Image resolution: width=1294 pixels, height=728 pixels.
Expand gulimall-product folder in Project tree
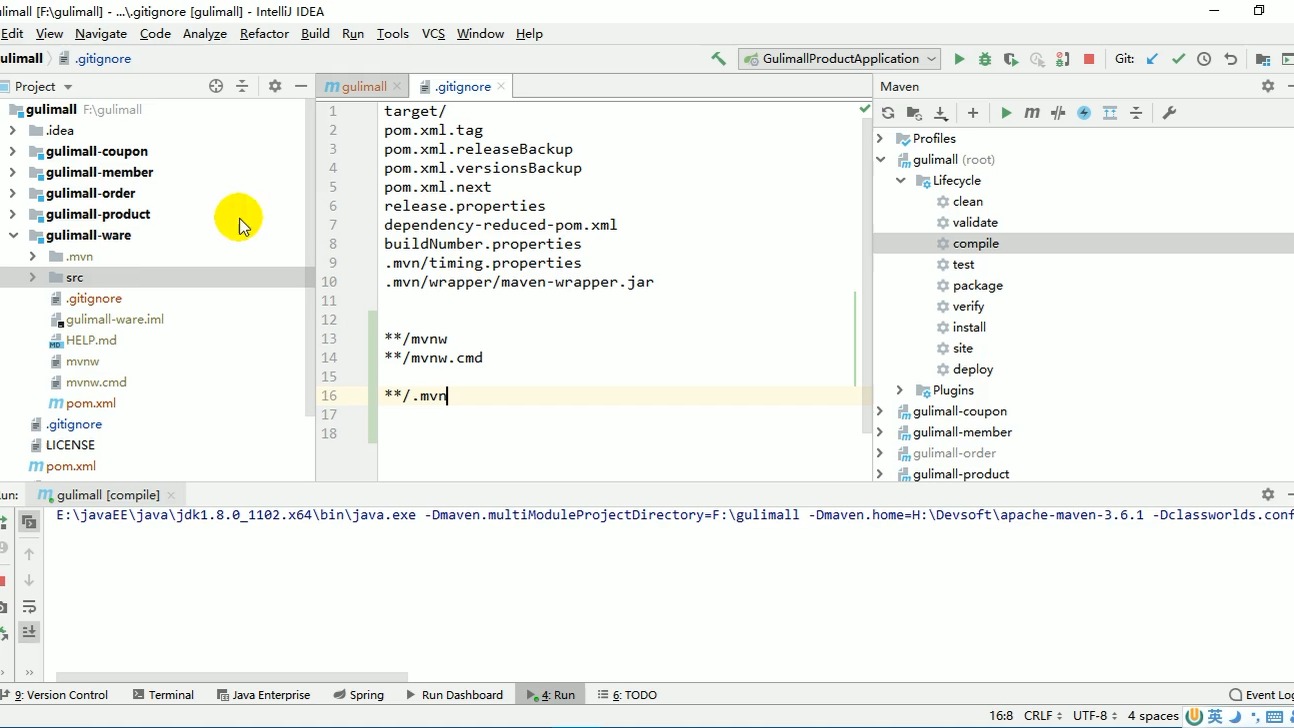coord(12,214)
